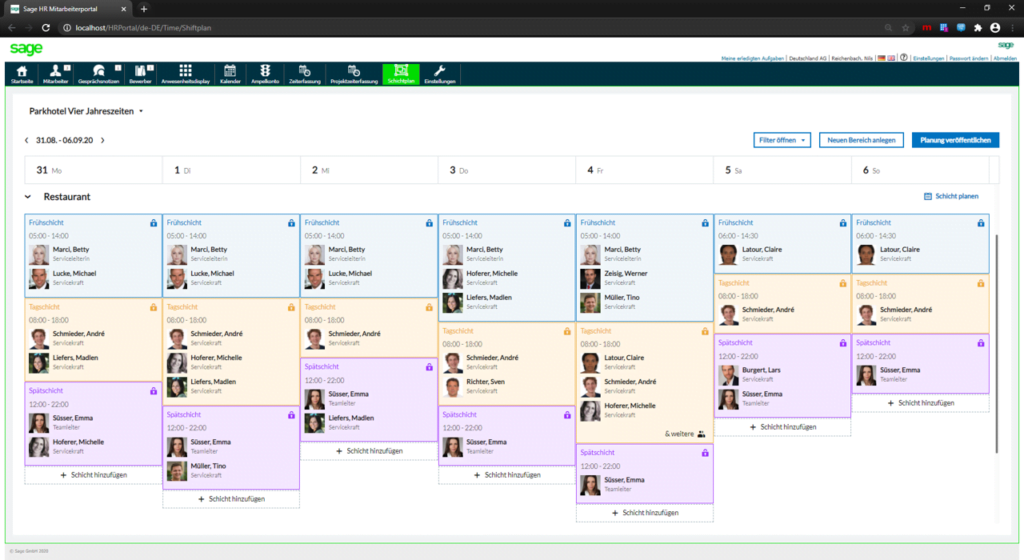Select 'Zeisig, Werner' in Friday Frühschicht

(x=626, y=273)
